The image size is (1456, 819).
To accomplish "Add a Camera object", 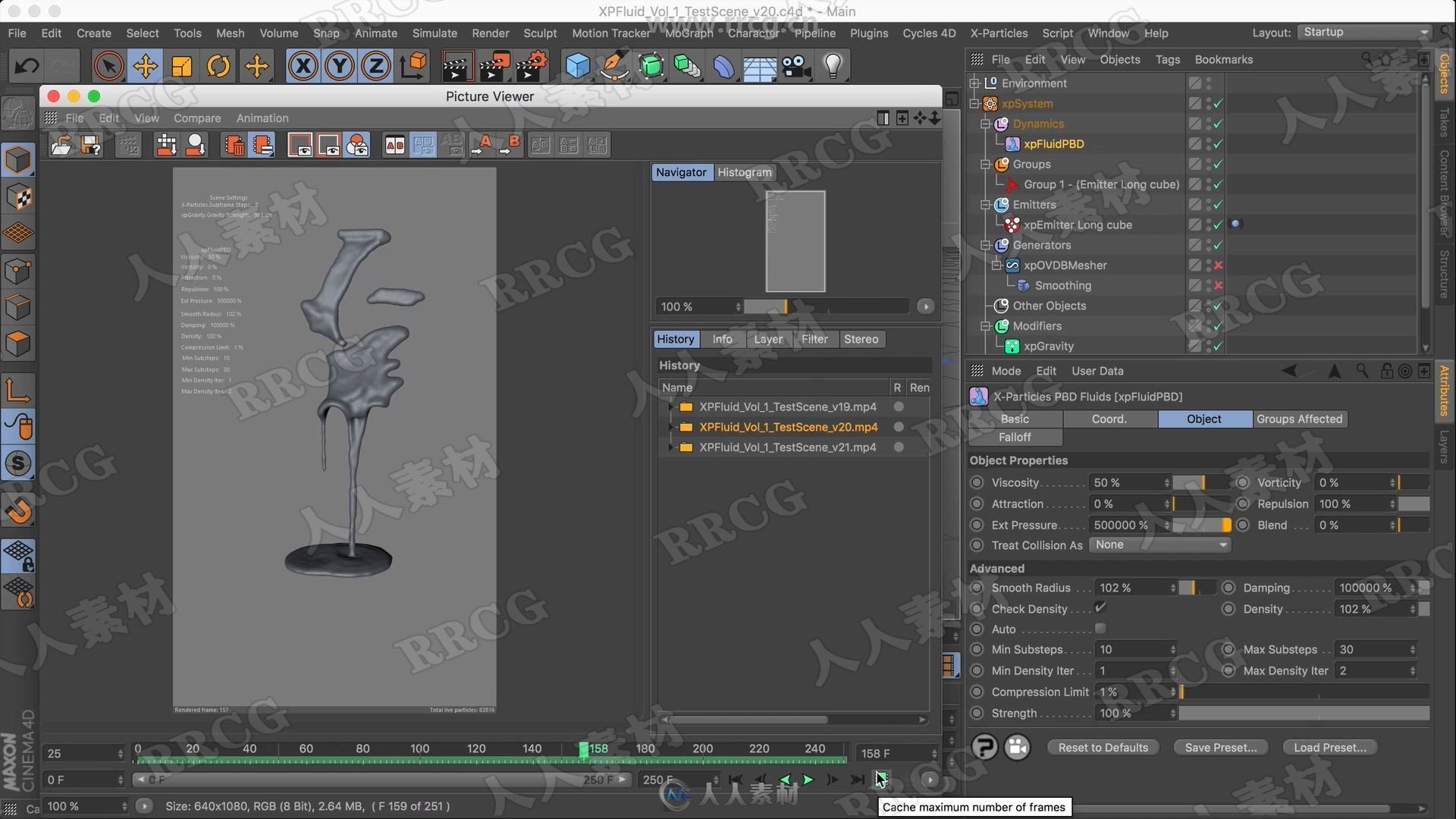I will coord(796,66).
